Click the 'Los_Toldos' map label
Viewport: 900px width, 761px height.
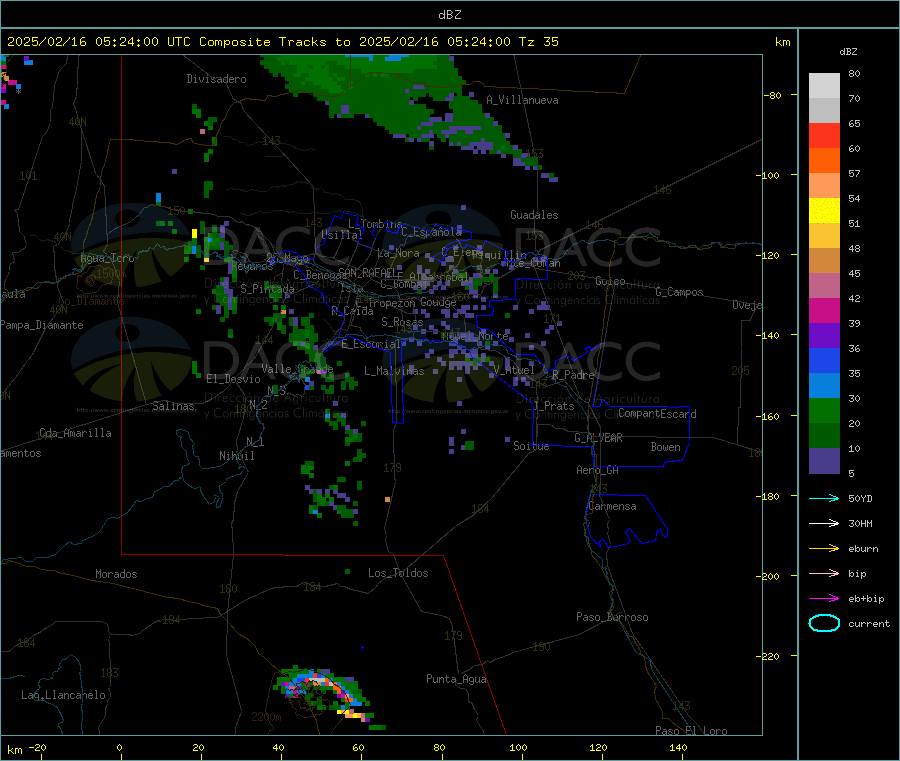pos(398,573)
